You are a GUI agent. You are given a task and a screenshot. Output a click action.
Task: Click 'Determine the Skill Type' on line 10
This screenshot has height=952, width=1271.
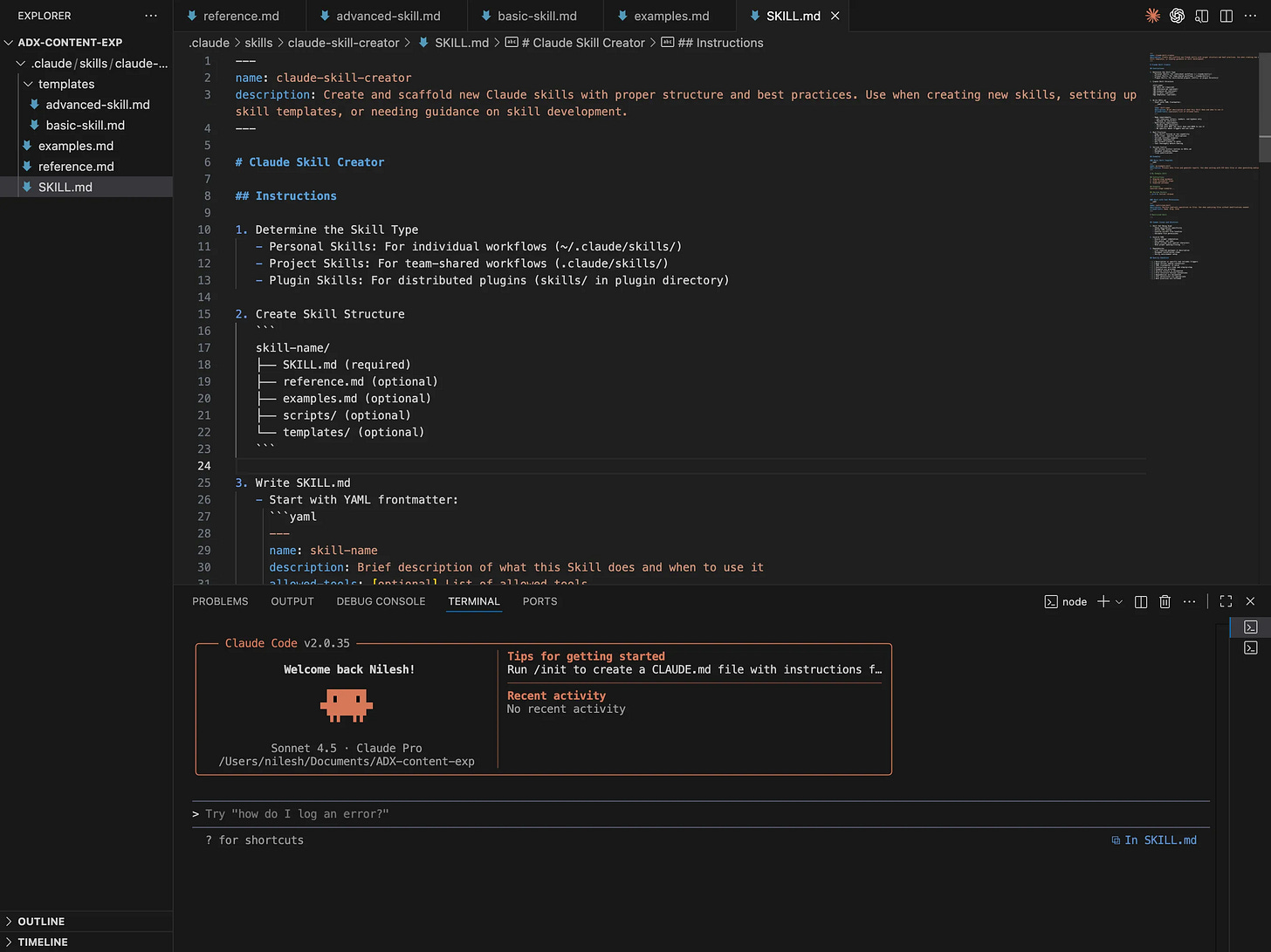[337, 229]
